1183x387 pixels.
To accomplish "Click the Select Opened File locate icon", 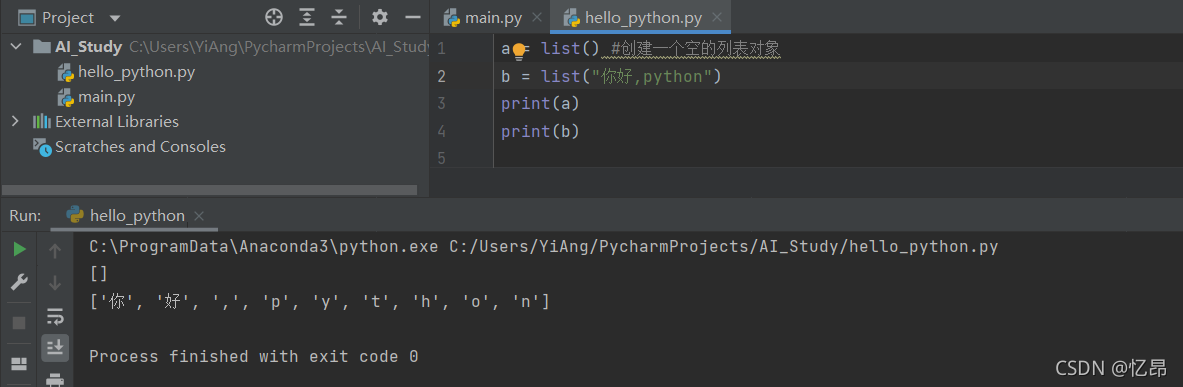I will tap(274, 17).
